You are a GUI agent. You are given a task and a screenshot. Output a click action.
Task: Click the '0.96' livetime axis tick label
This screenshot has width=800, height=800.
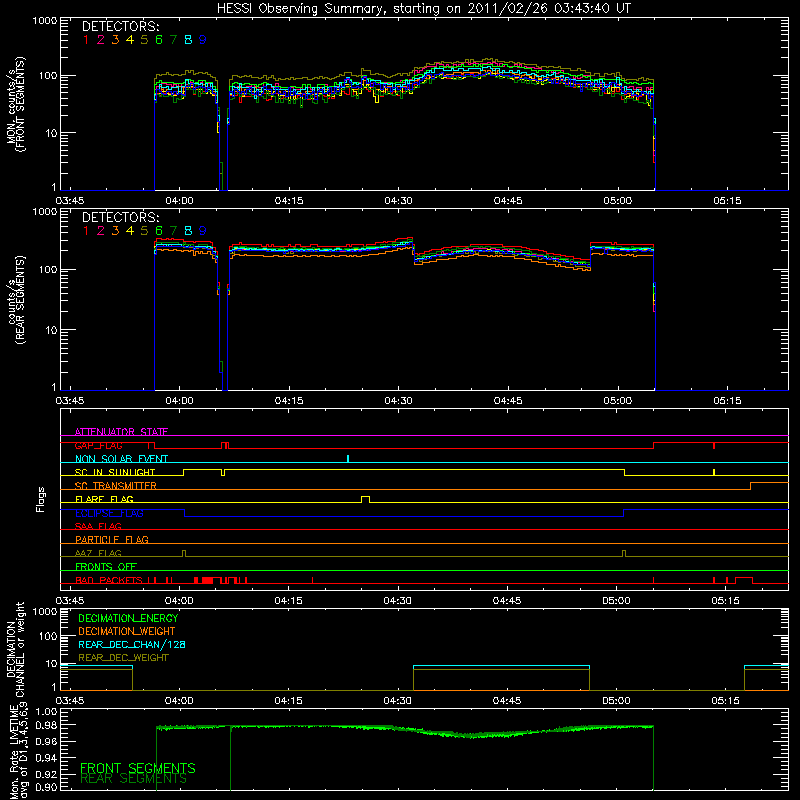coord(46,741)
